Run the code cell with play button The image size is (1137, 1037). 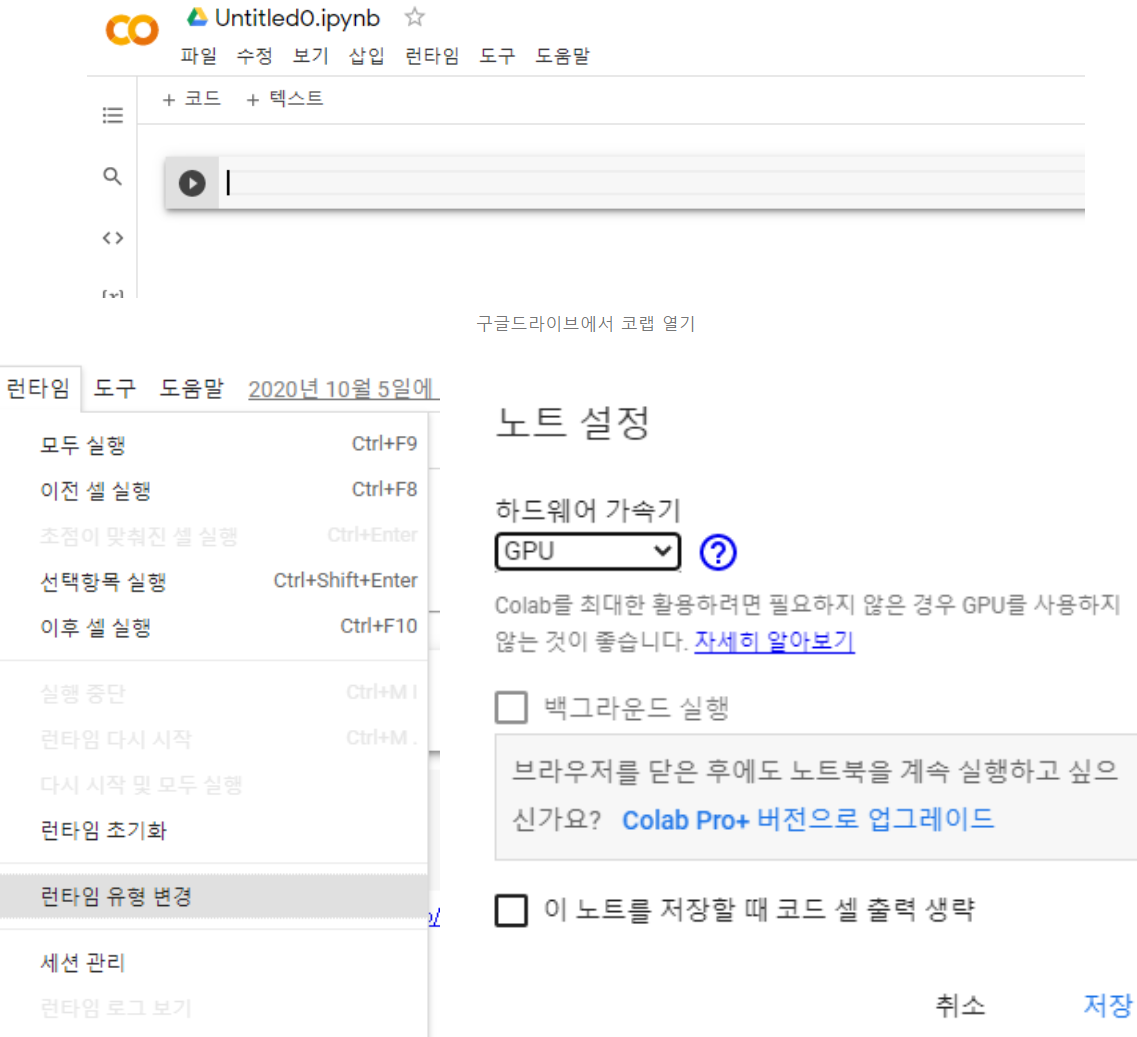coord(192,183)
